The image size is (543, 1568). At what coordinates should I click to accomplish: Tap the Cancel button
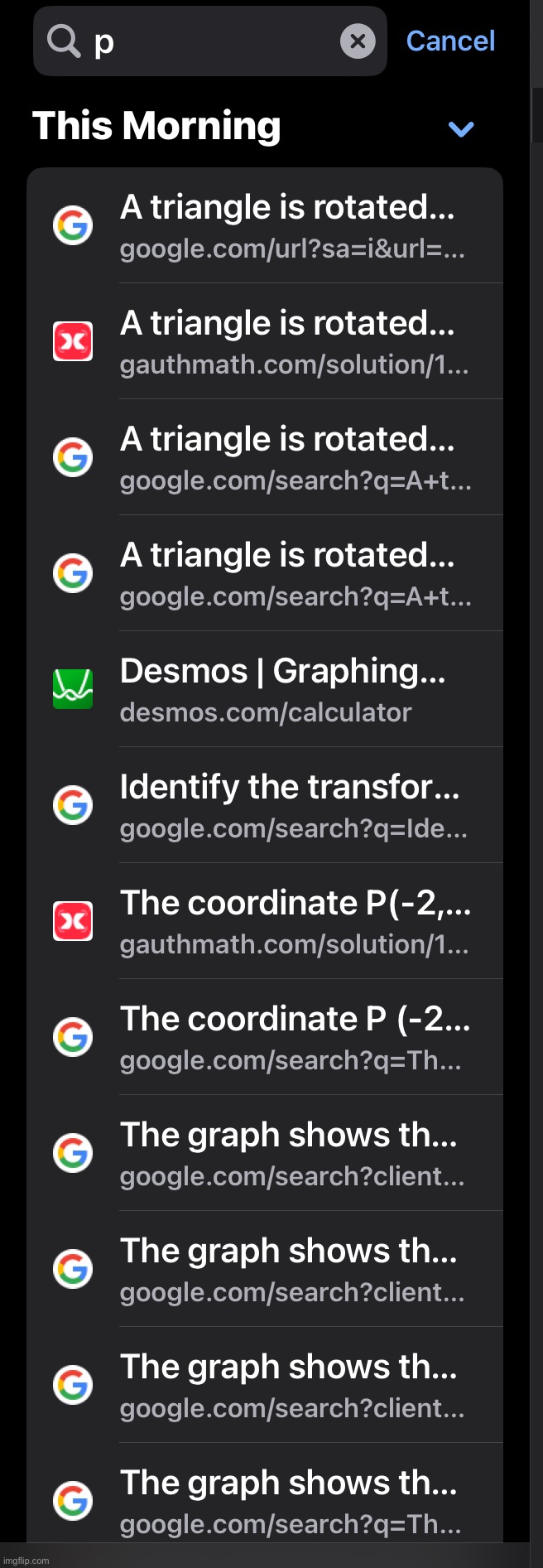coord(450,41)
